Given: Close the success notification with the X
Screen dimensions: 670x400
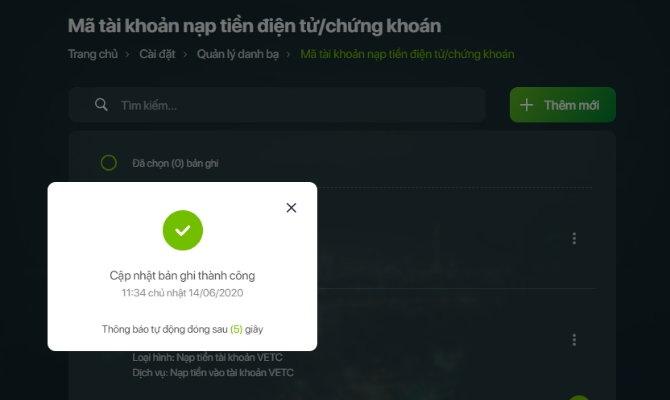Looking at the screenshot, I should [291, 208].
